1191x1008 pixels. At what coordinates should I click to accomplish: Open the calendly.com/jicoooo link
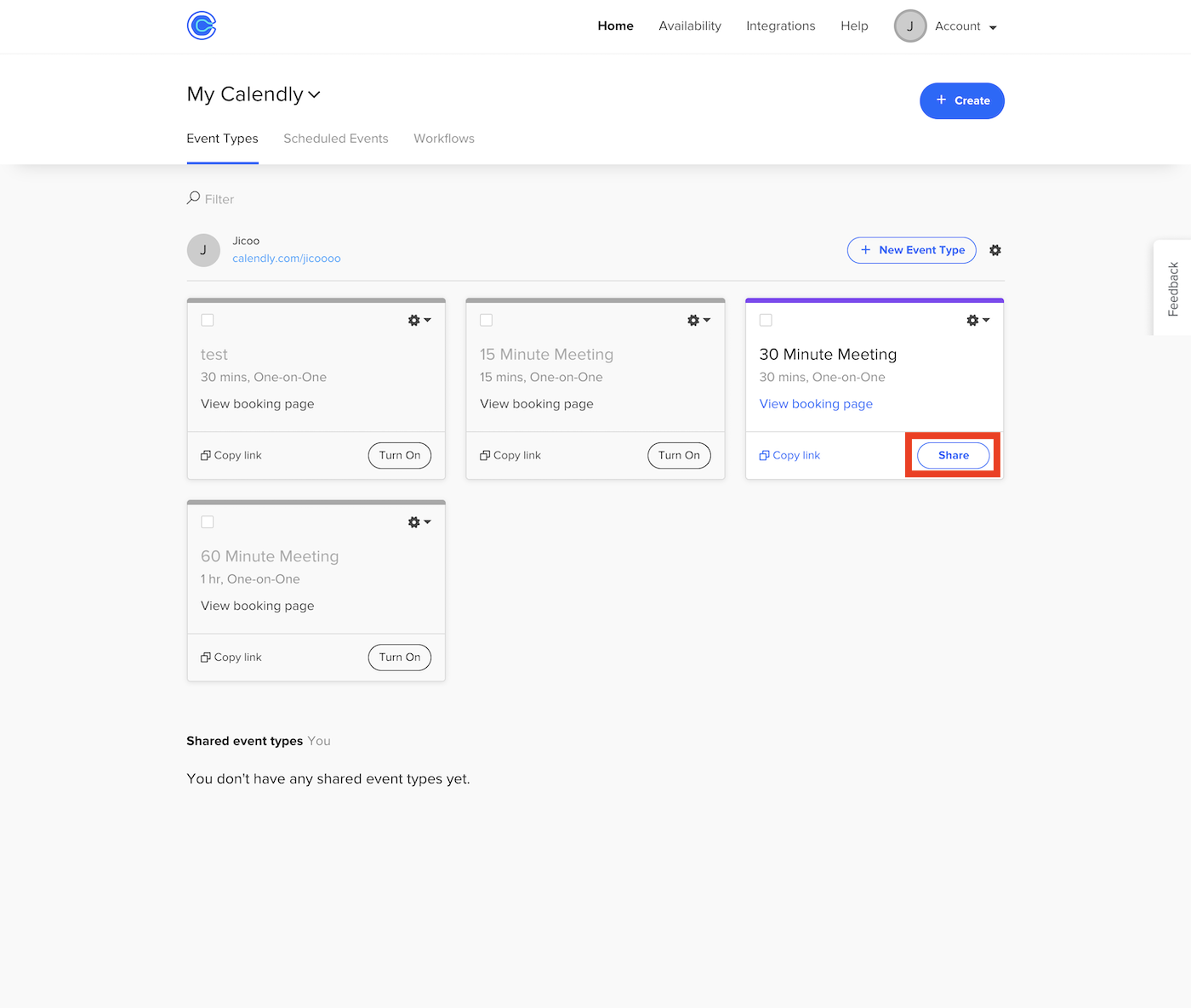(286, 259)
